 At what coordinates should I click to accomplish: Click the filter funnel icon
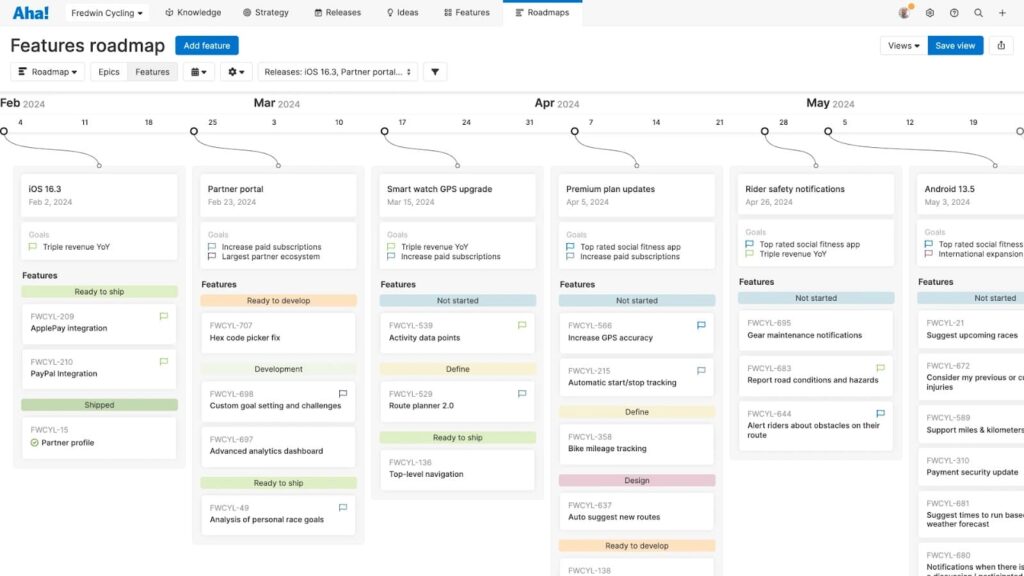click(435, 72)
